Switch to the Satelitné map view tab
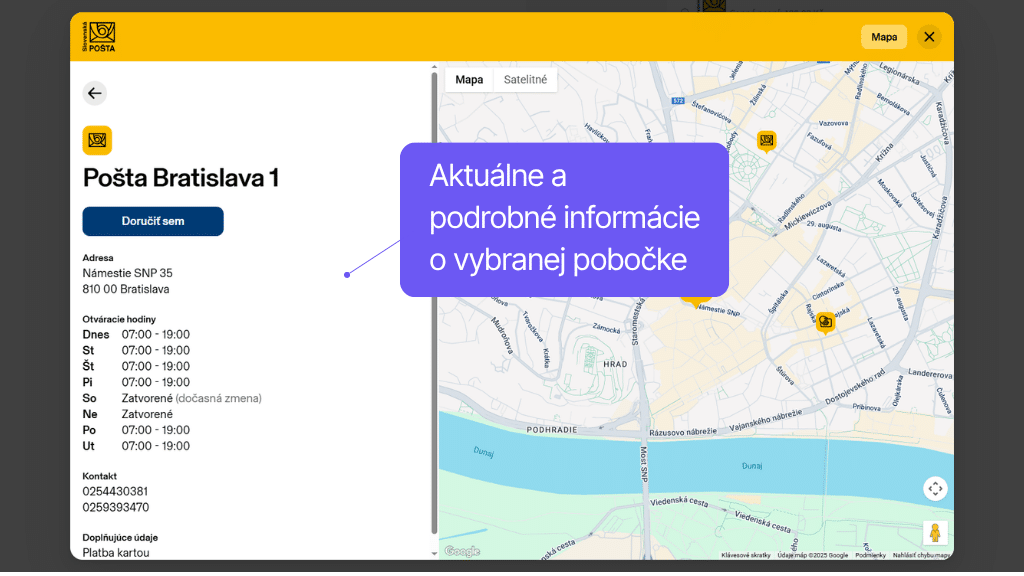 click(x=525, y=80)
